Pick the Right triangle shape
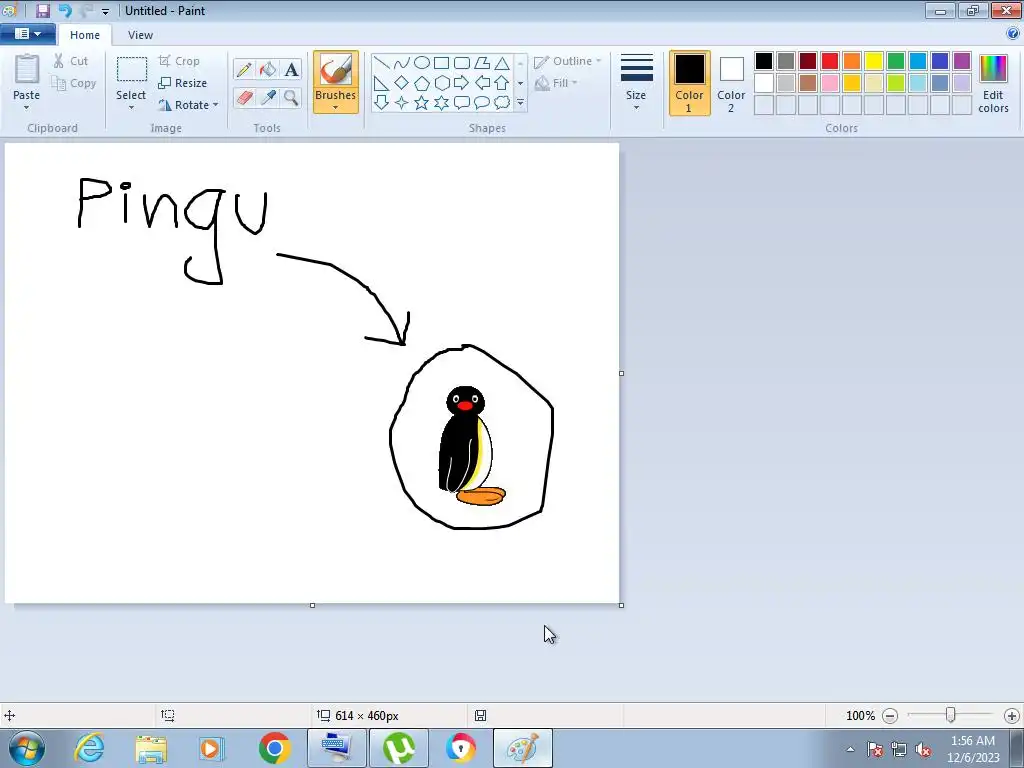1024x768 pixels. pos(382,83)
